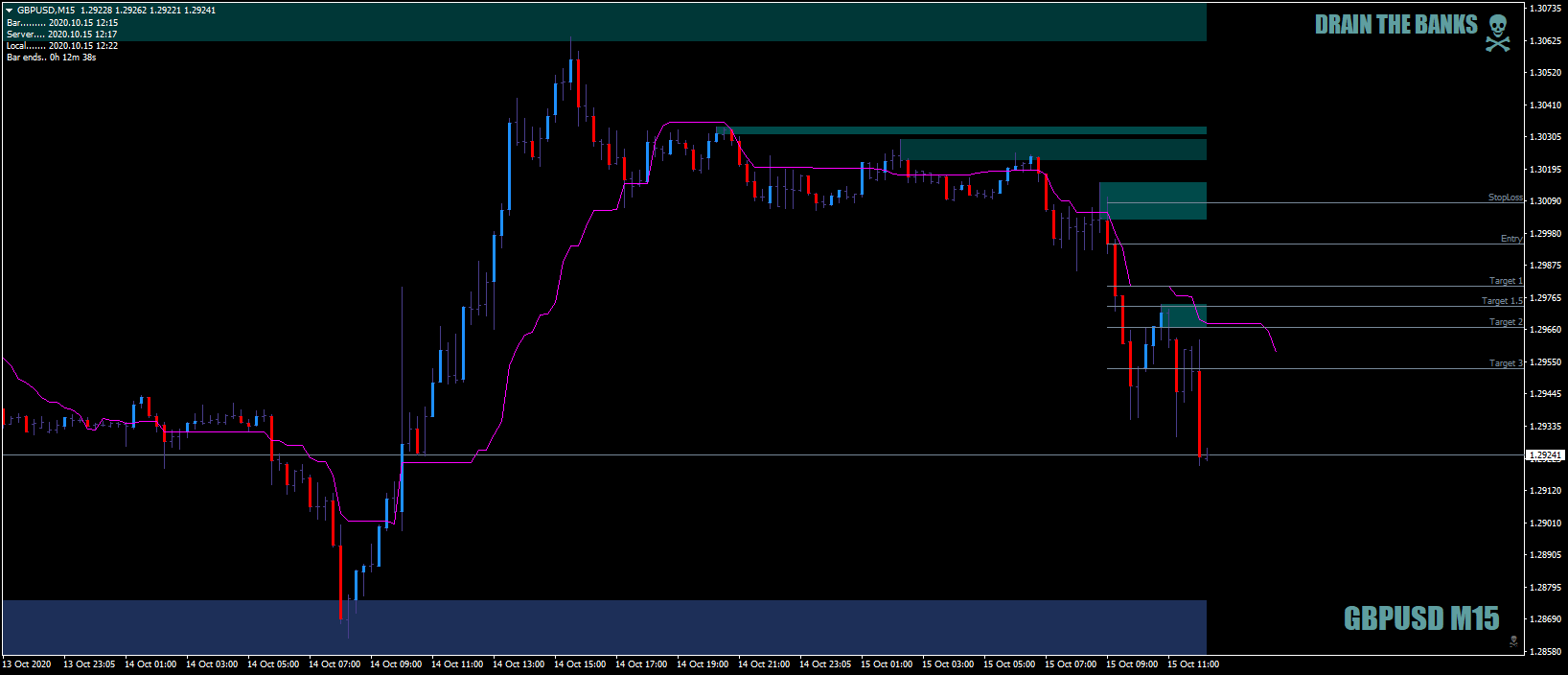Click the GBPUSD,M15 symbol title text

[x=46, y=11]
